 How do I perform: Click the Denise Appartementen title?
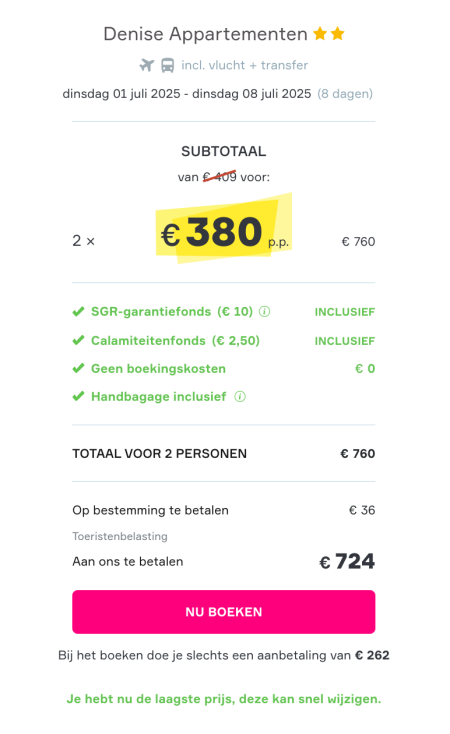(205, 34)
